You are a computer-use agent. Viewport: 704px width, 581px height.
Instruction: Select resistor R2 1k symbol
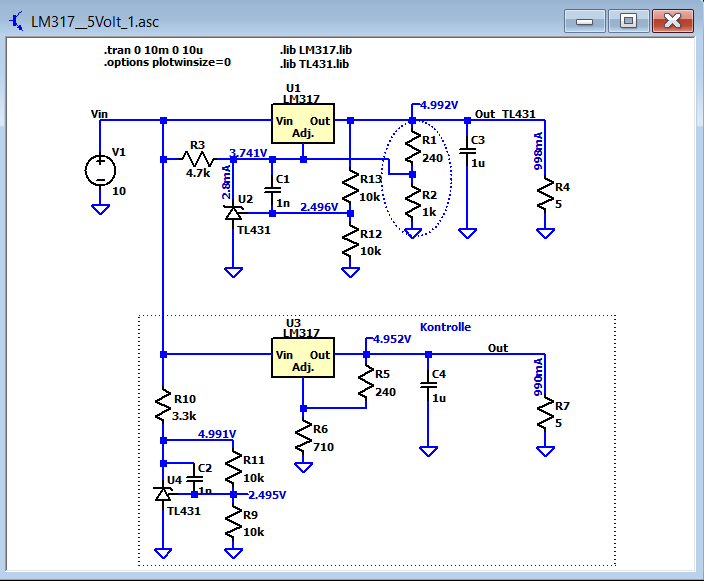(x=413, y=203)
